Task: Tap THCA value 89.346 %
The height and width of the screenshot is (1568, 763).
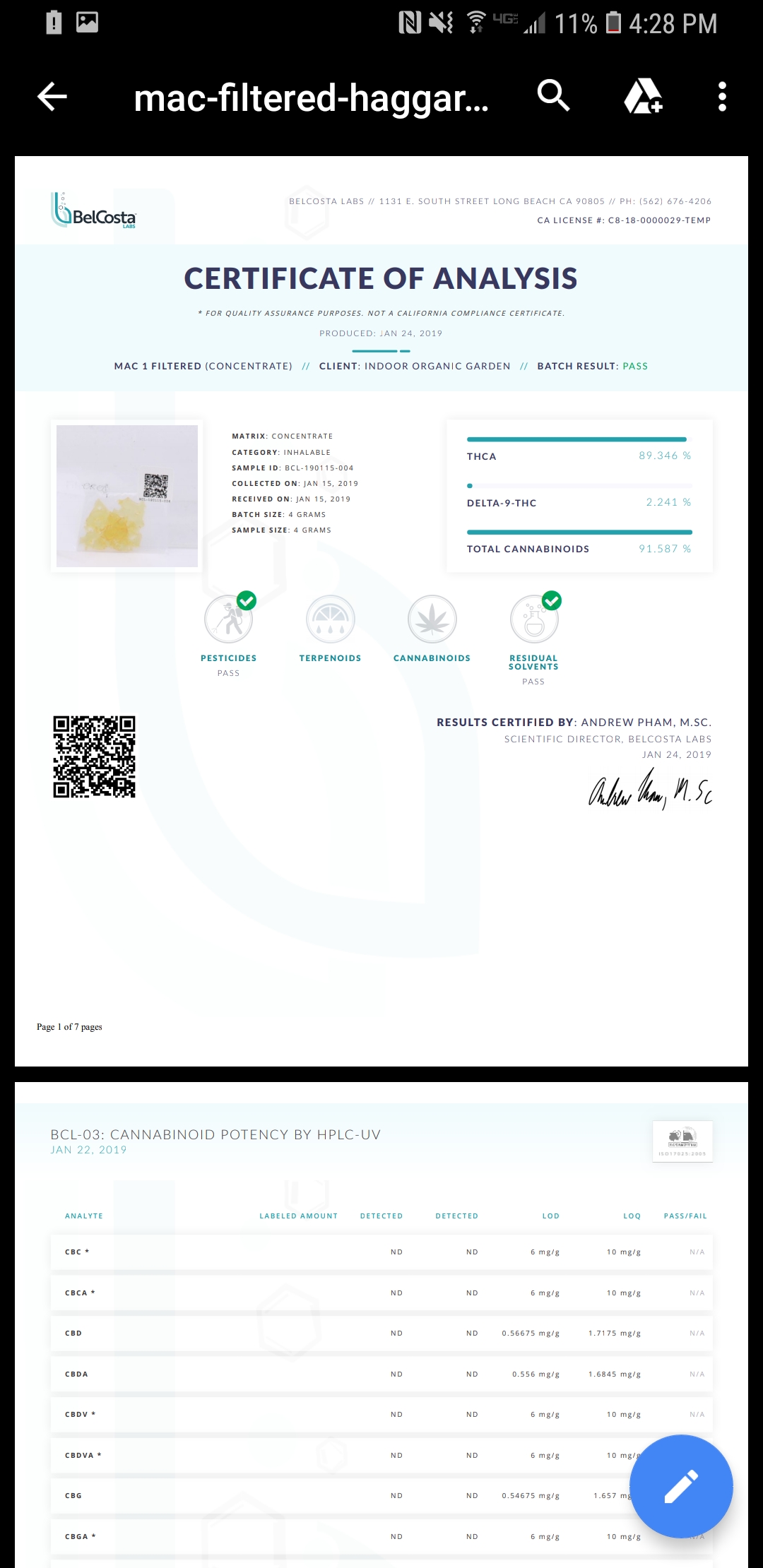Action: point(665,456)
